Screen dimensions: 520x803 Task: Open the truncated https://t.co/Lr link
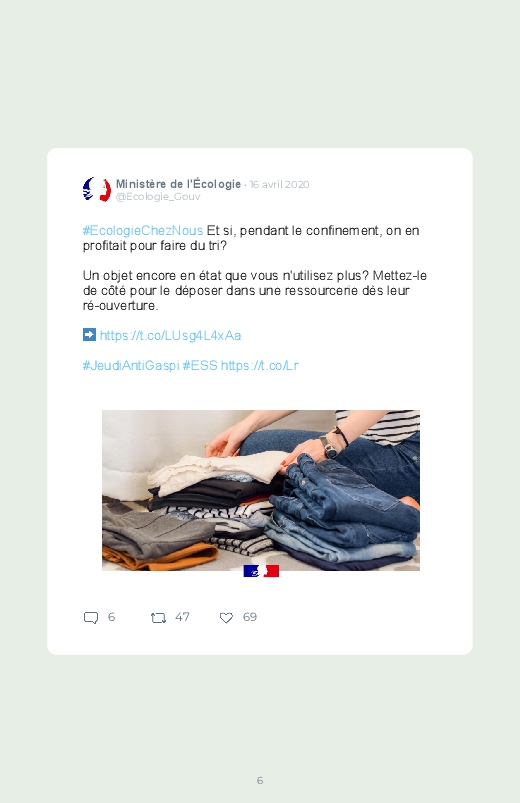(x=260, y=366)
